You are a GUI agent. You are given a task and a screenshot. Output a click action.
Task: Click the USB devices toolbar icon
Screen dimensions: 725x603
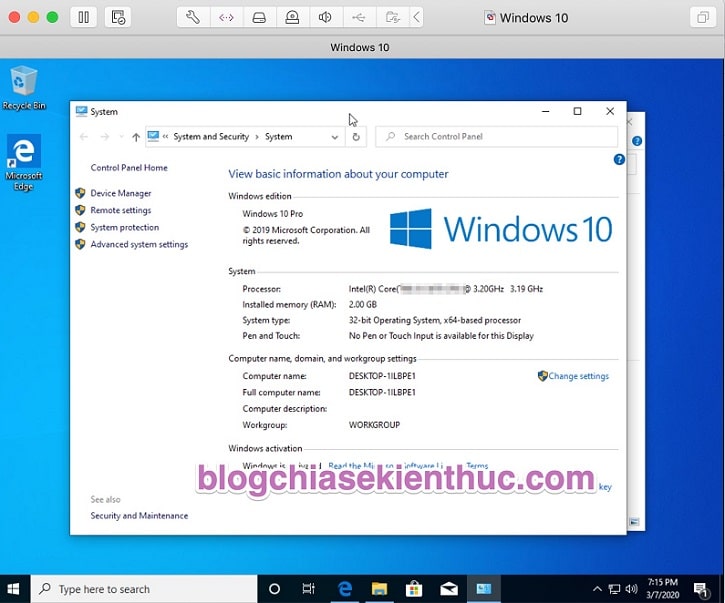pyautogui.click(x=359, y=18)
